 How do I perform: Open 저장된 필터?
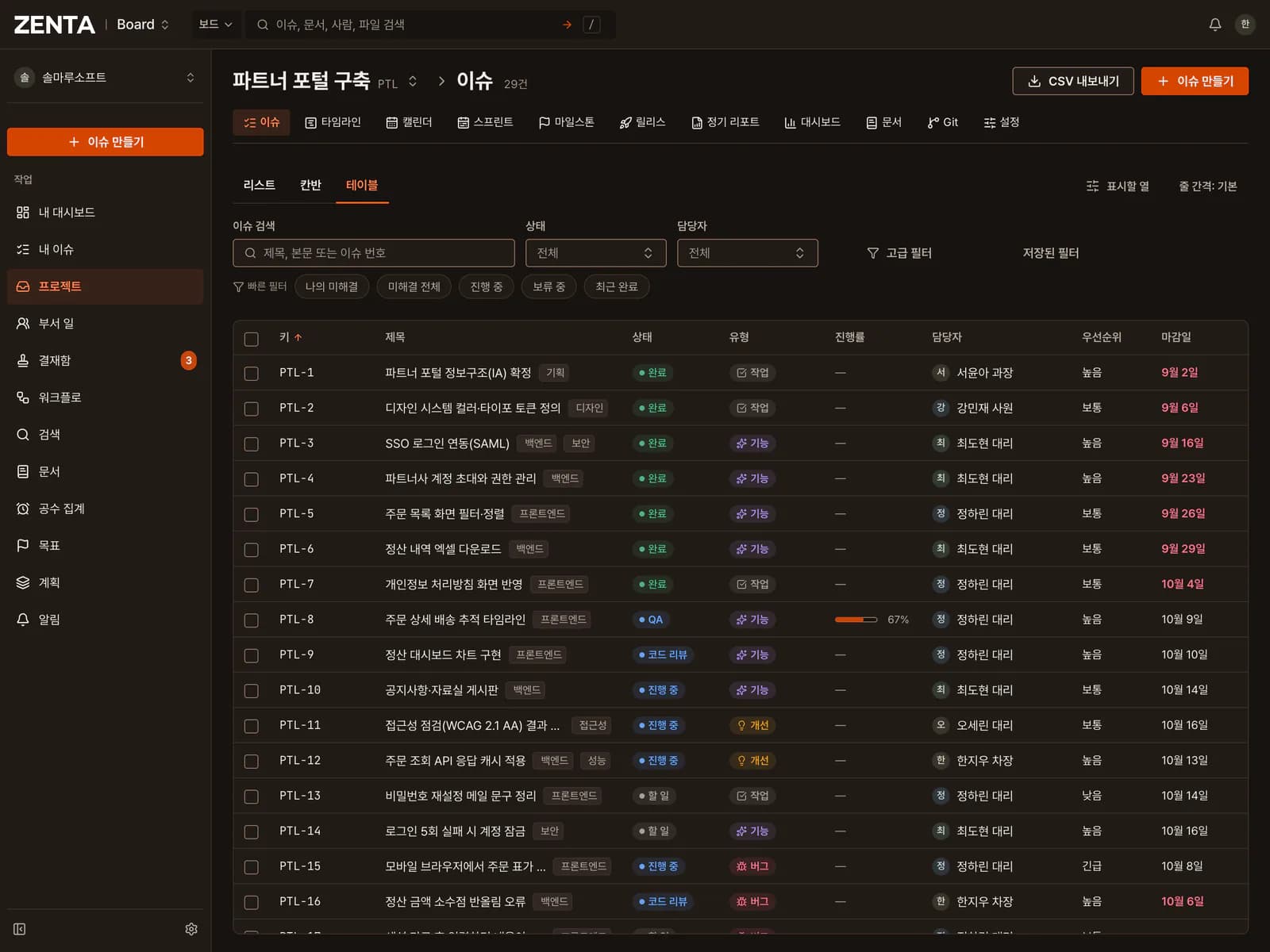pyautogui.click(x=1050, y=253)
